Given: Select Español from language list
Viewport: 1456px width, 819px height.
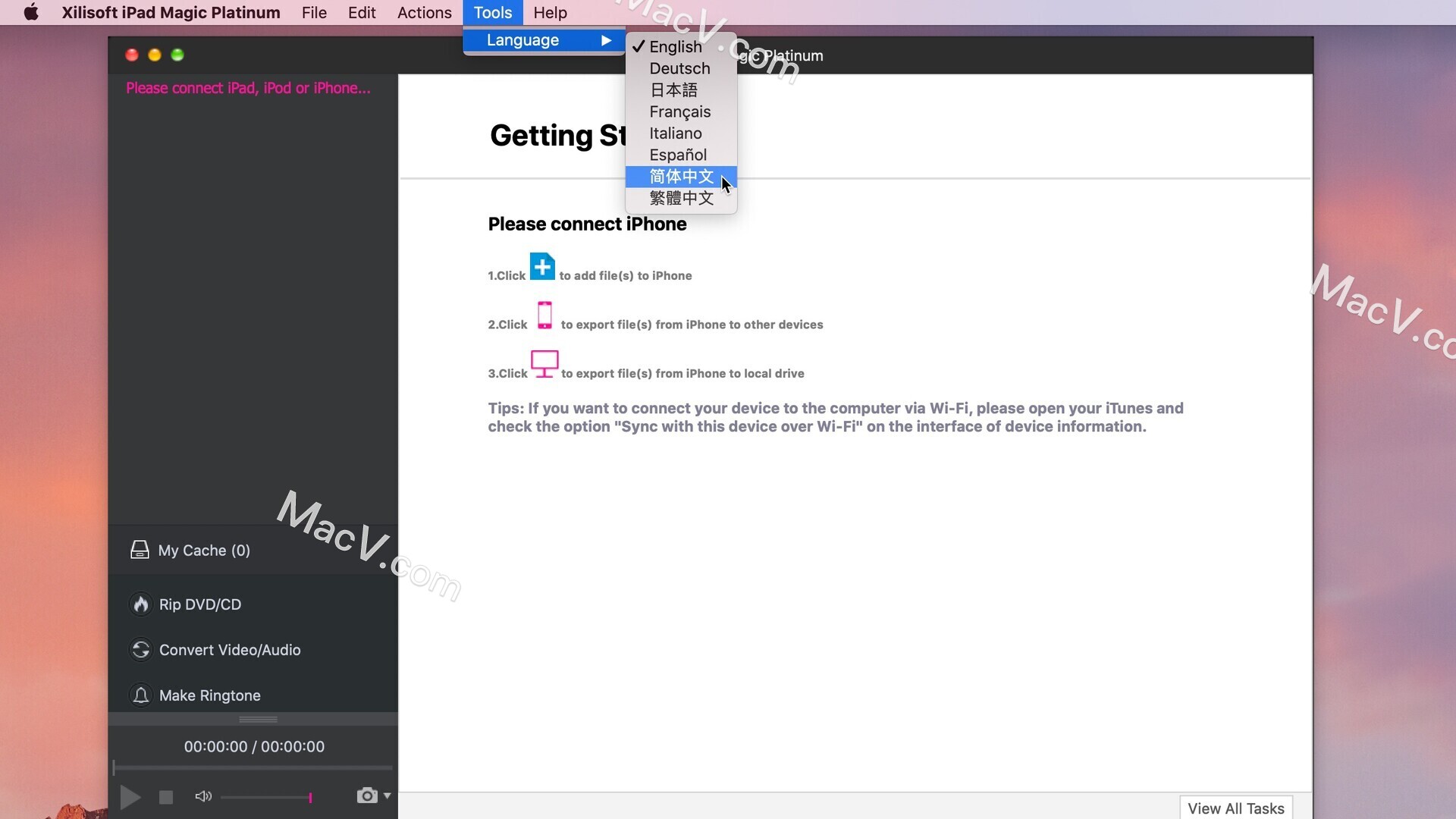Looking at the screenshot, I should 678,155.
